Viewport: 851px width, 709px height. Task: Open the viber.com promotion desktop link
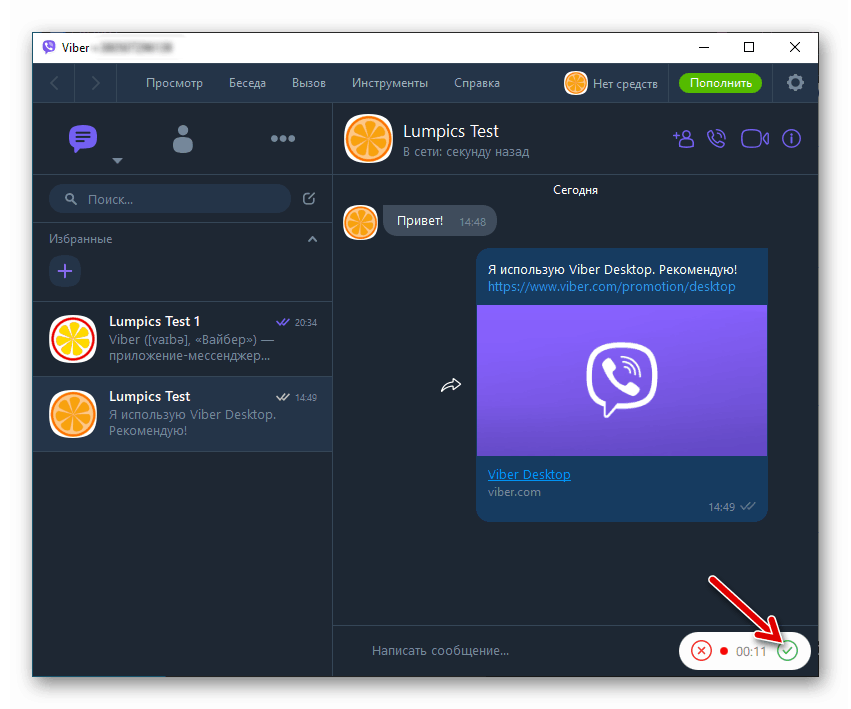(611, 287)
